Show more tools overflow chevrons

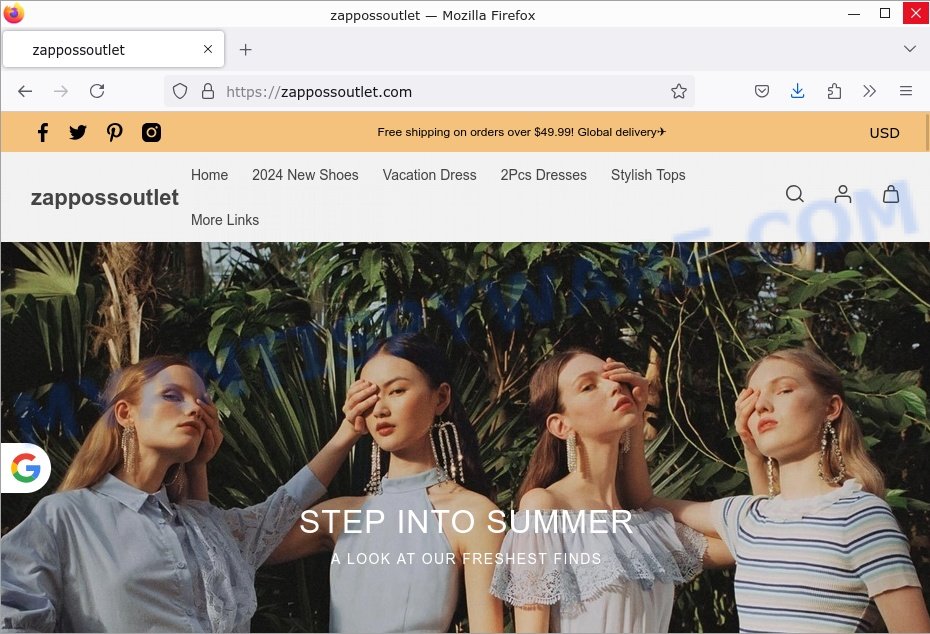(x=870, y=91)
